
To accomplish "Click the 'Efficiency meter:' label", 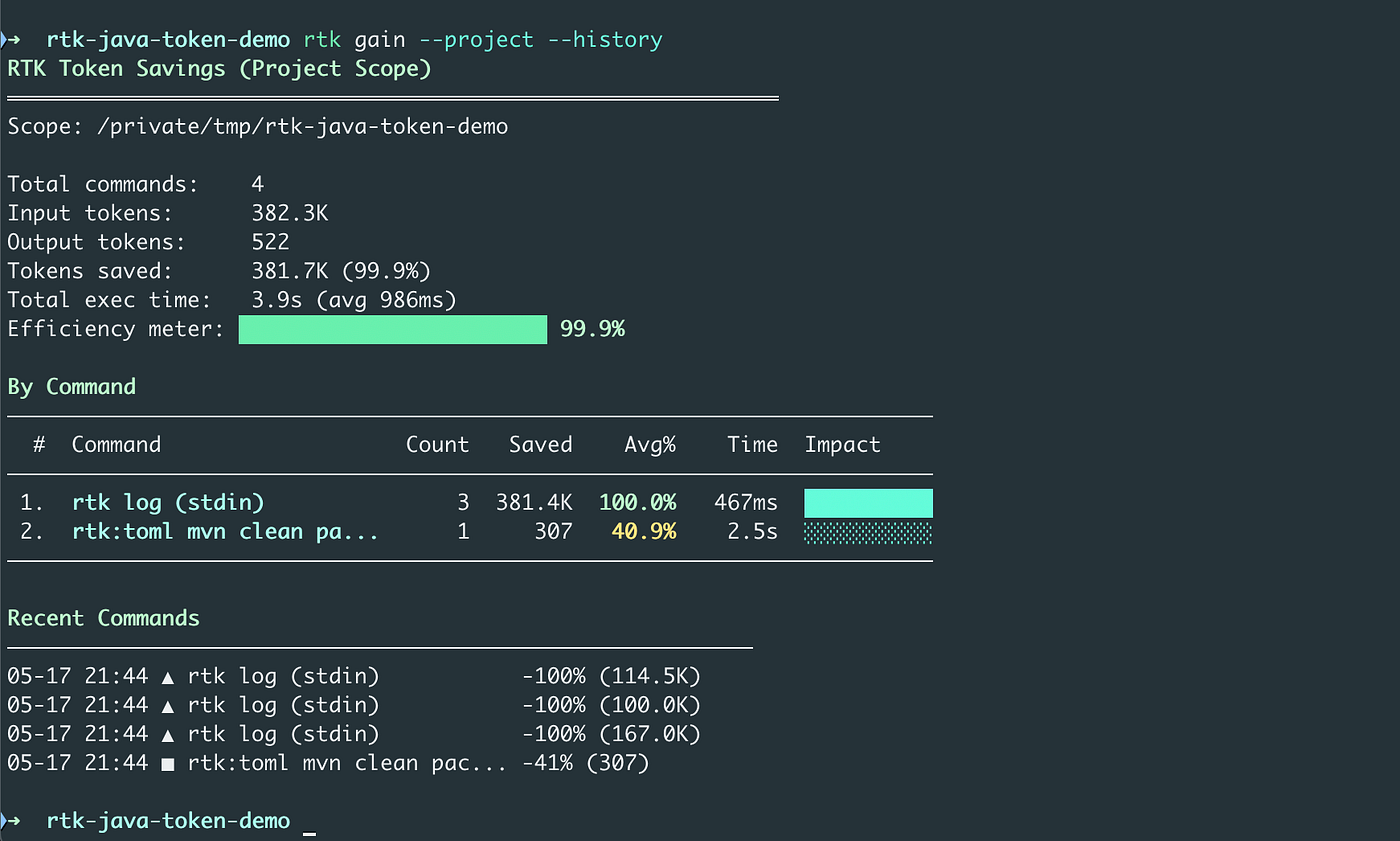I will tap(116, 329).
